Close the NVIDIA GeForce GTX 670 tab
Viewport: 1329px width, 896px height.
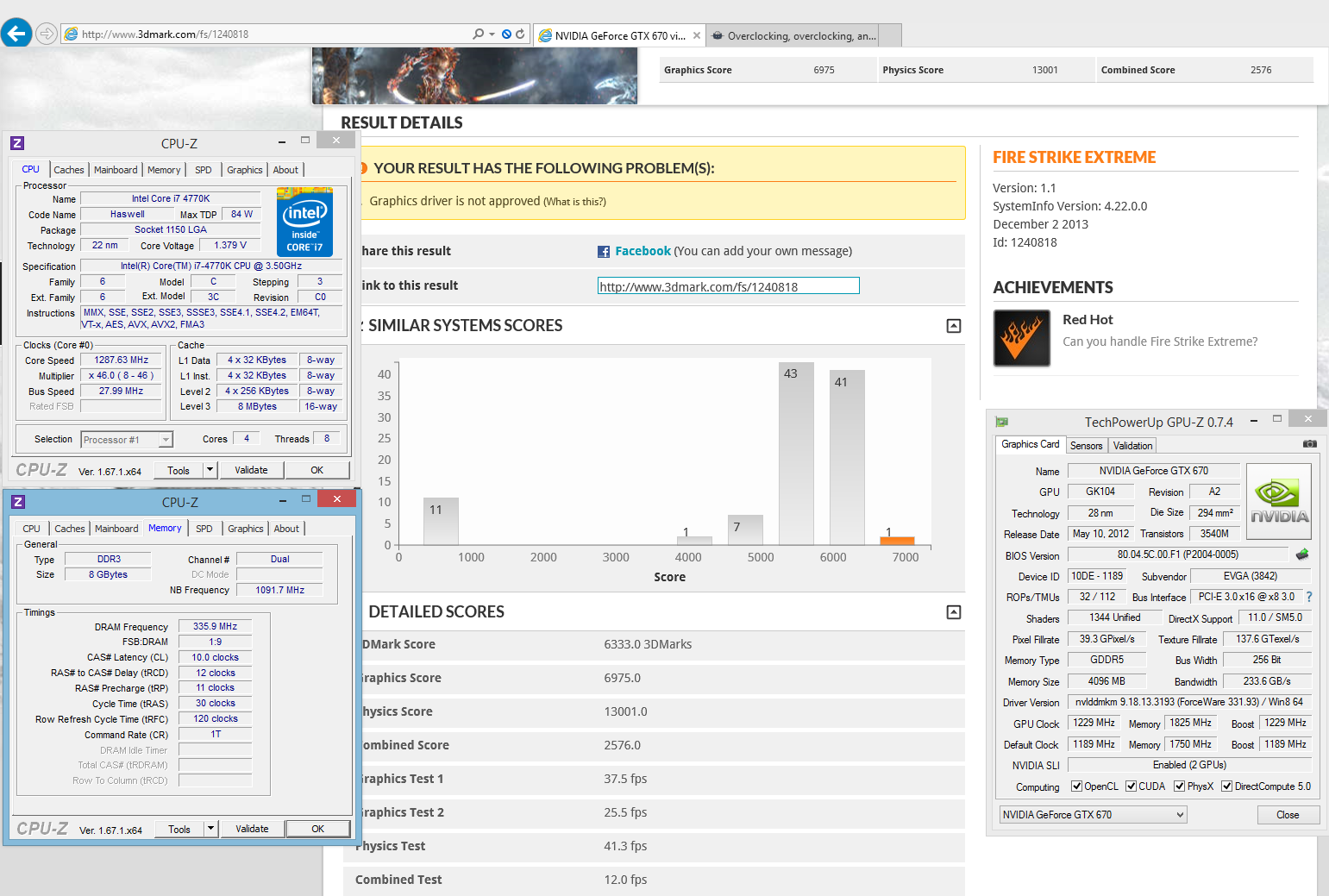(697, 35)
